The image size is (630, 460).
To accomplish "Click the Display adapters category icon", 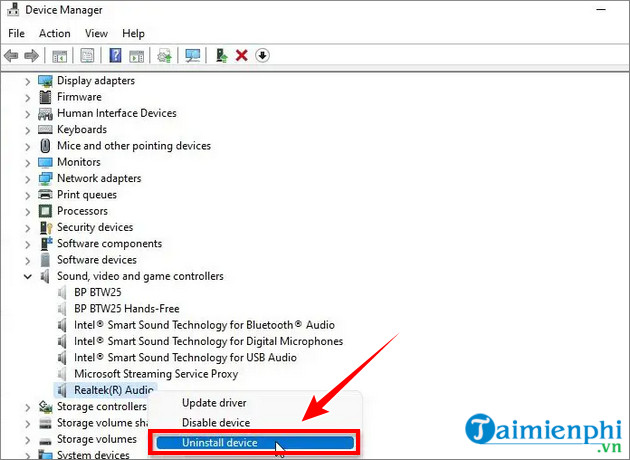I will [45, 81].
